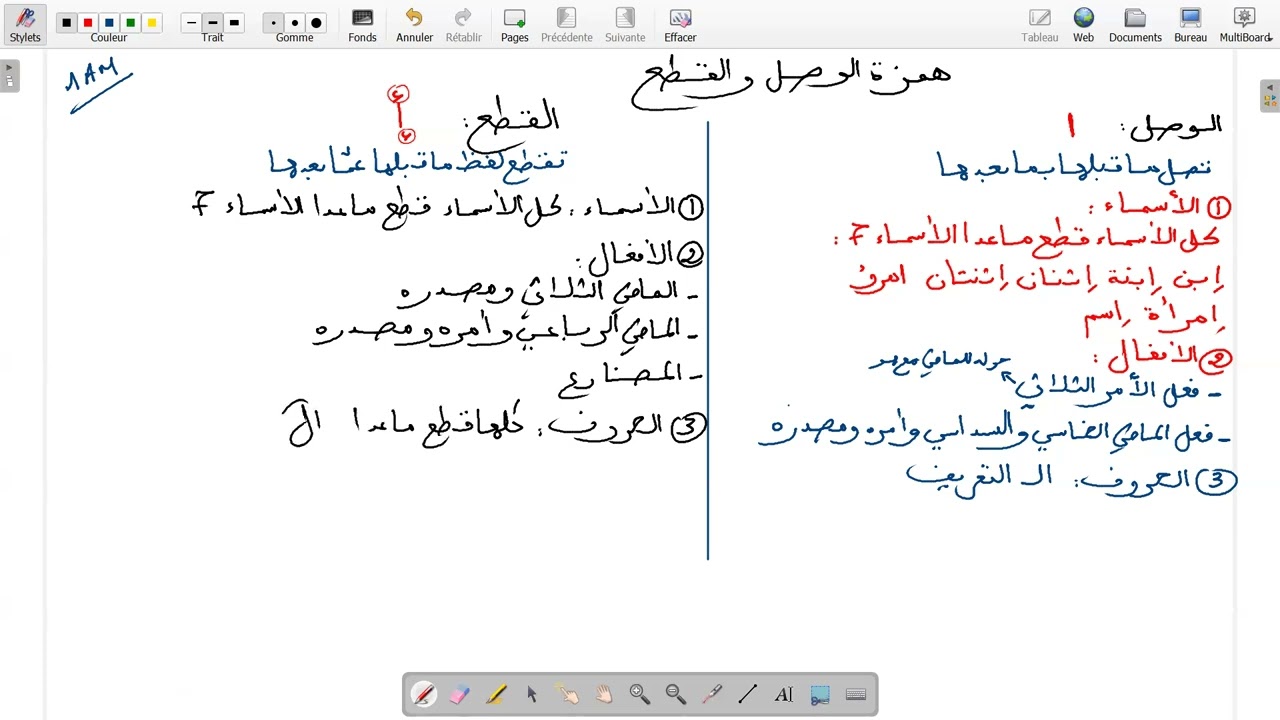
Task: Select the medium Gomme eraser size
Action: click(294, 22)
